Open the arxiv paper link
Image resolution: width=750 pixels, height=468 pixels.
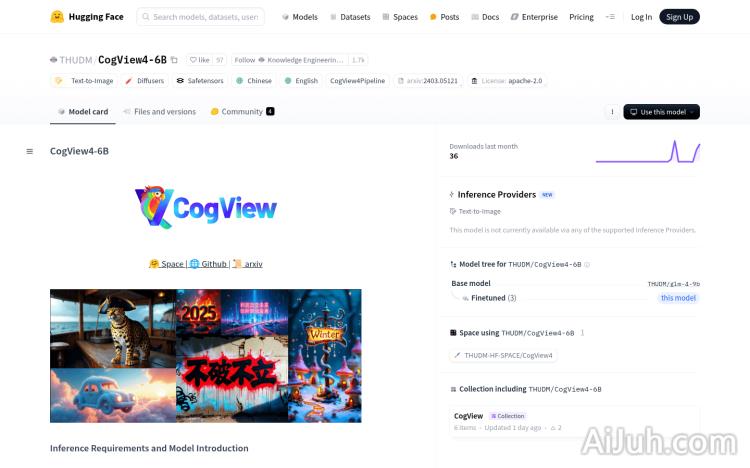248,264
